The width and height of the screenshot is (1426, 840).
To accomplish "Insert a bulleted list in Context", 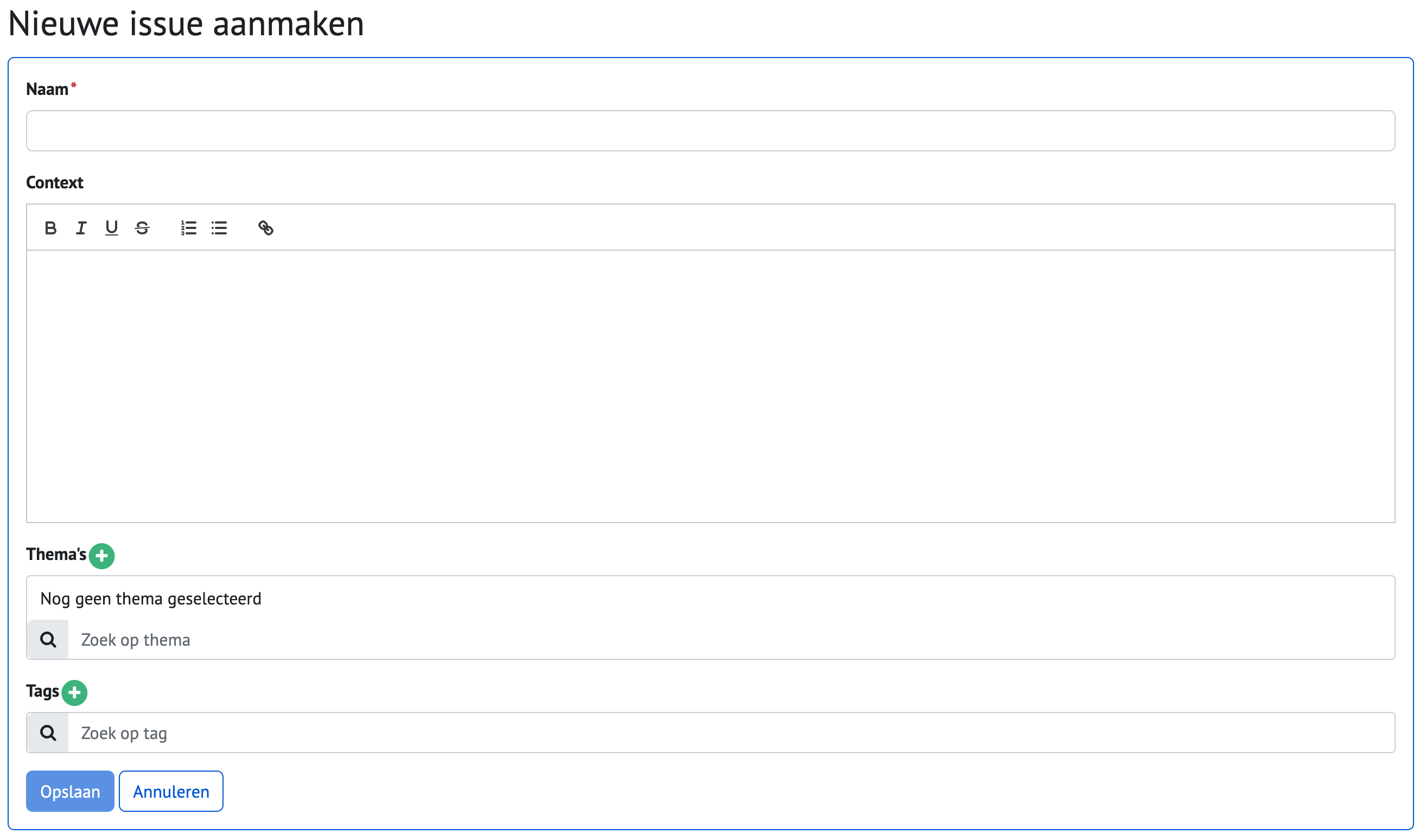I will (219, 228).
